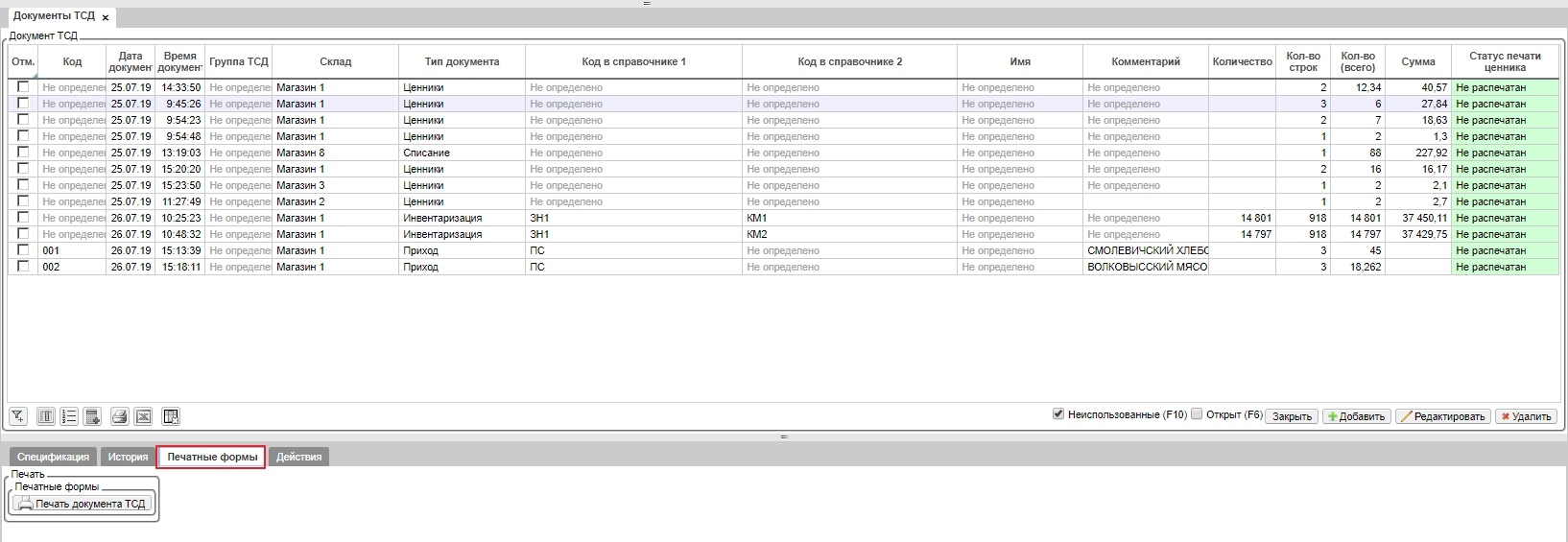This screenshot has width=1568, height=542.
Task: Close the Документы ТСД tab
Action: tap(106, 17)
